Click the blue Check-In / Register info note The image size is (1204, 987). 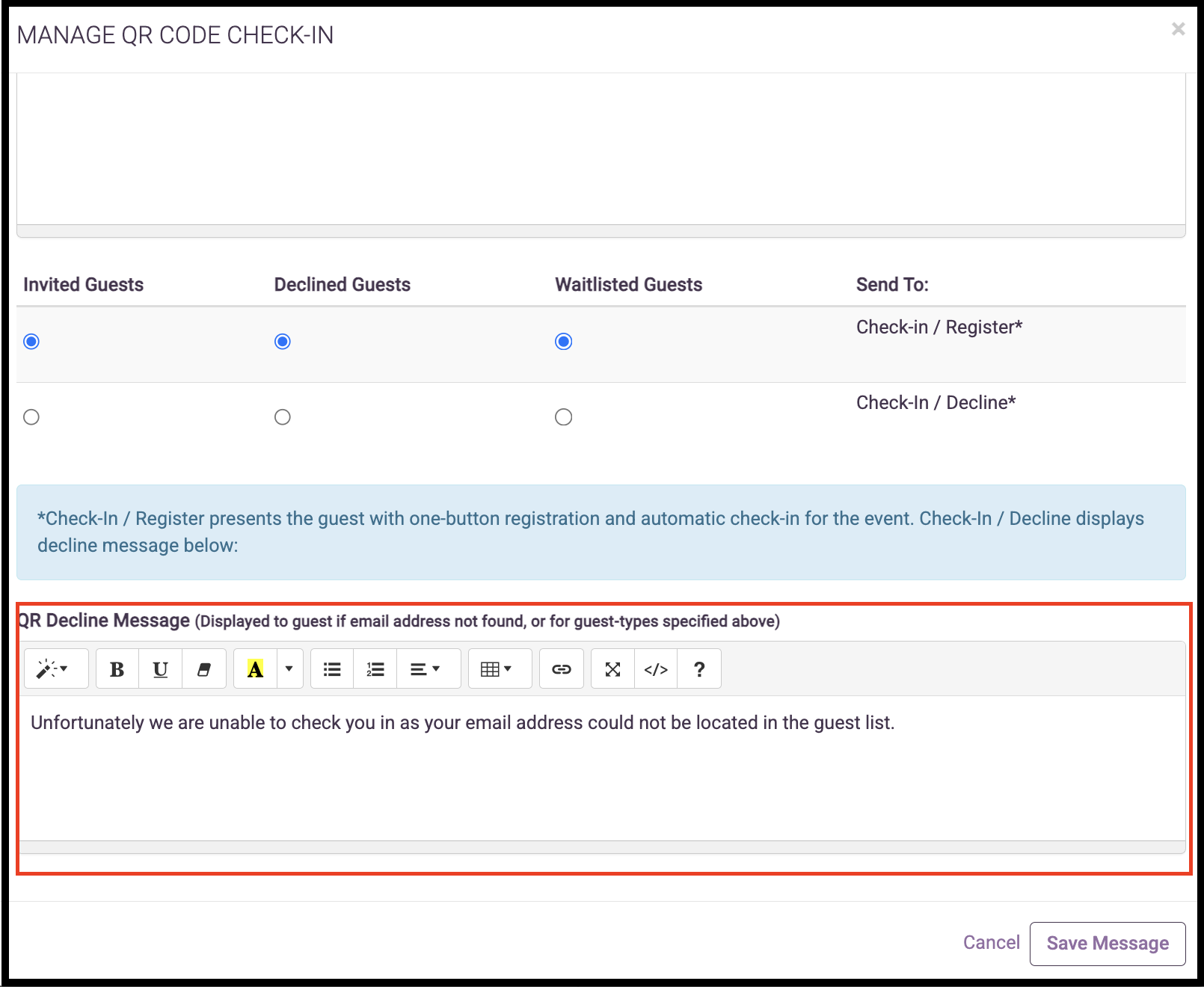point(601,532)
